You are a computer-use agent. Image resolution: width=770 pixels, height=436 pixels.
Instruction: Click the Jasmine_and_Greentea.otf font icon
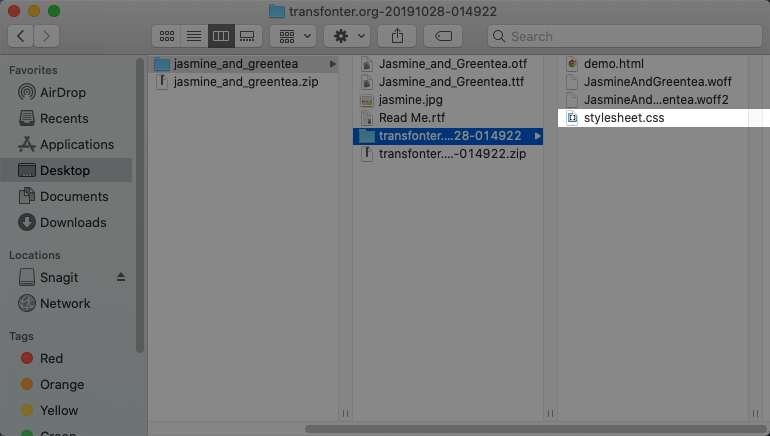[x=367, y=64]
